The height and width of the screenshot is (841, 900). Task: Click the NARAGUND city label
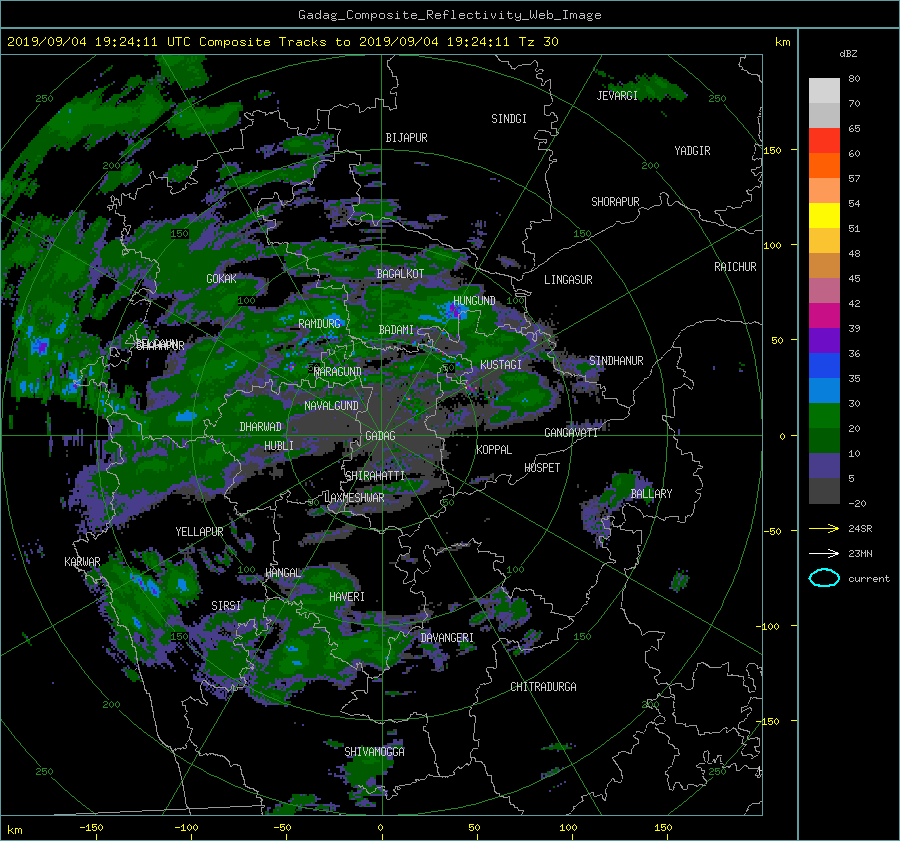tap(338, 372)
